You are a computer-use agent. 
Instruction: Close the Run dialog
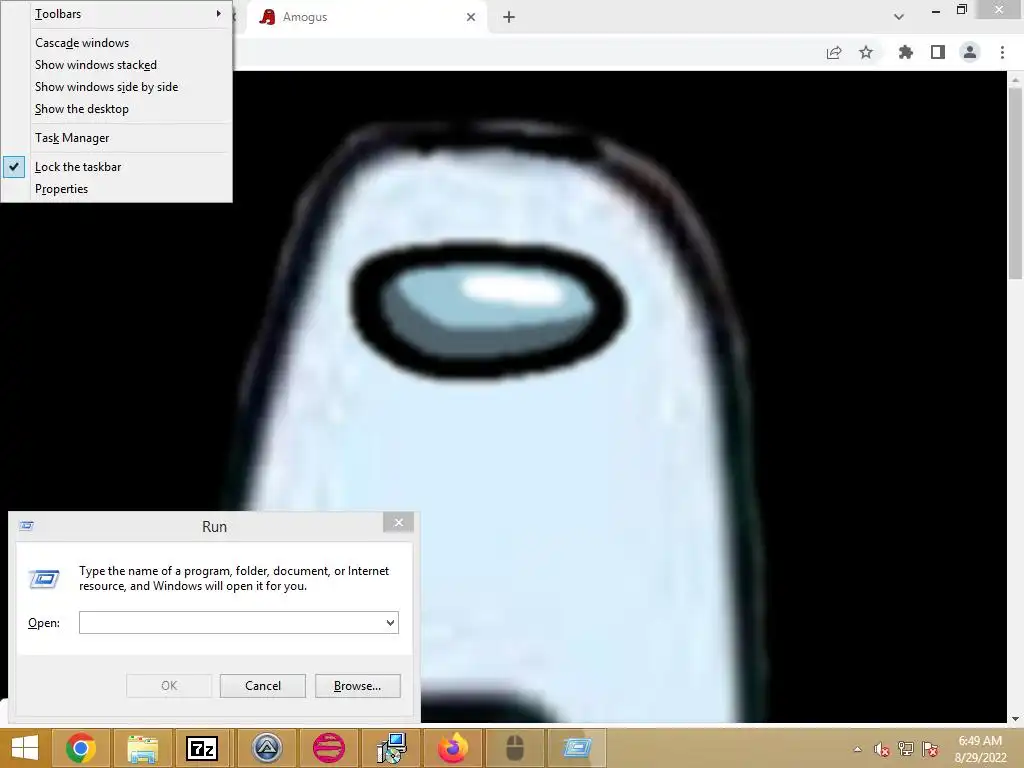point(398,522)
